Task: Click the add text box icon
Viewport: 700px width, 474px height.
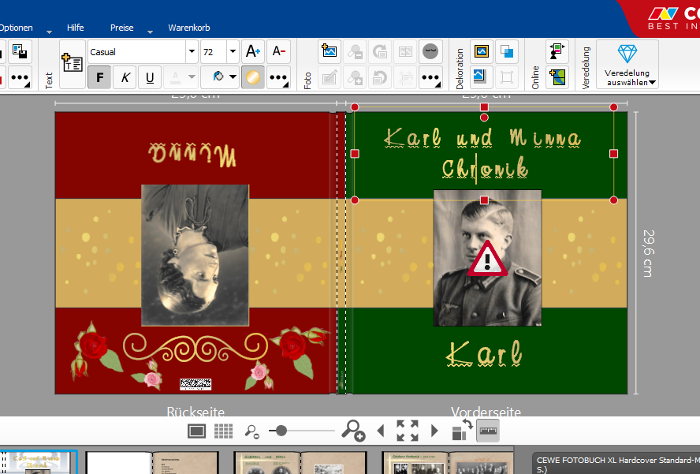Action: coord(72,63)
